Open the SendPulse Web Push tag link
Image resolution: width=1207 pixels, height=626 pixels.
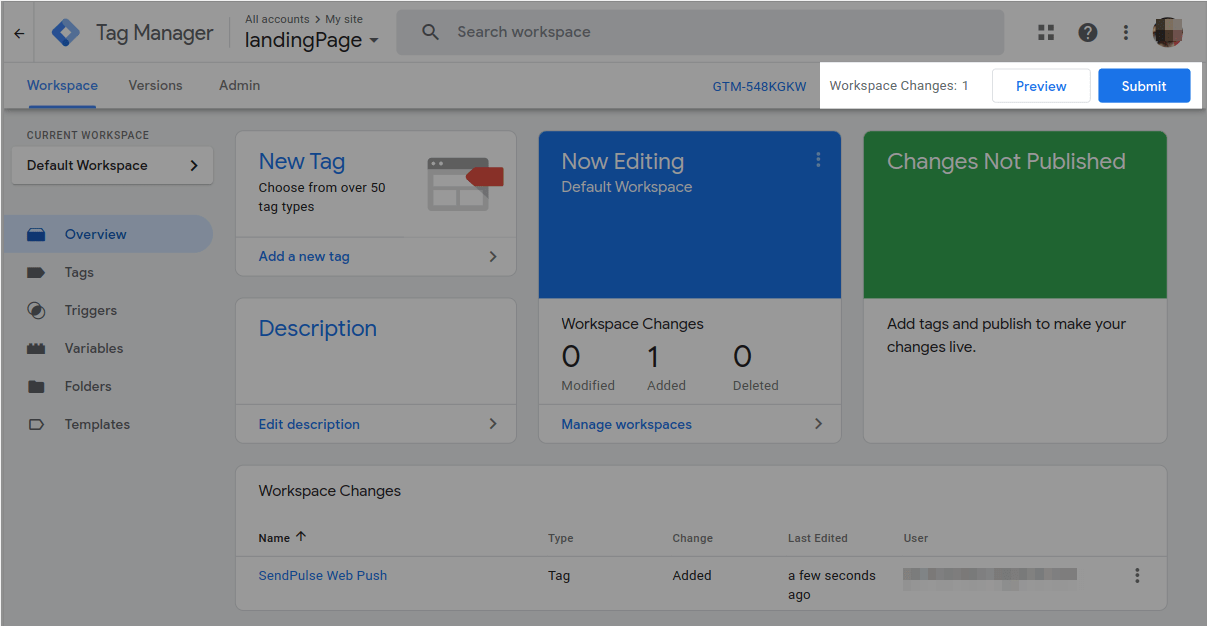(x=322, y=576)
